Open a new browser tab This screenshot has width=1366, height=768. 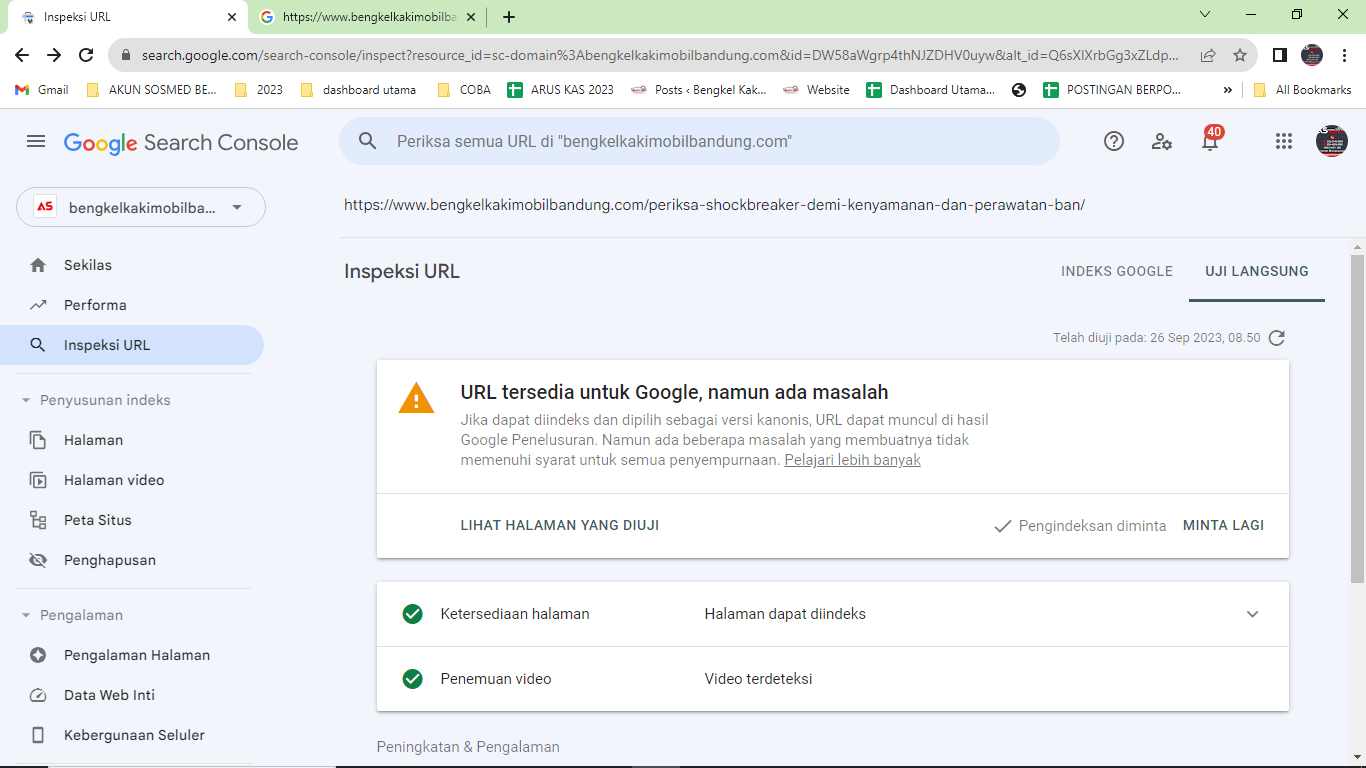point(509,17)
